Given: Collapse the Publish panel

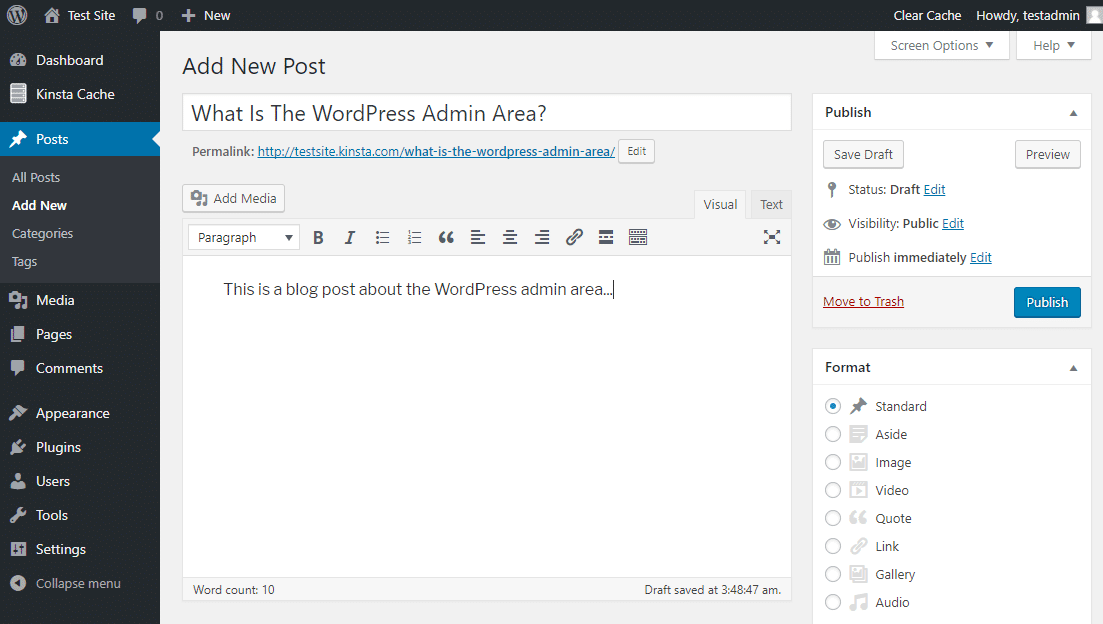Looking at the screenshot, I should pos(1073,111).
